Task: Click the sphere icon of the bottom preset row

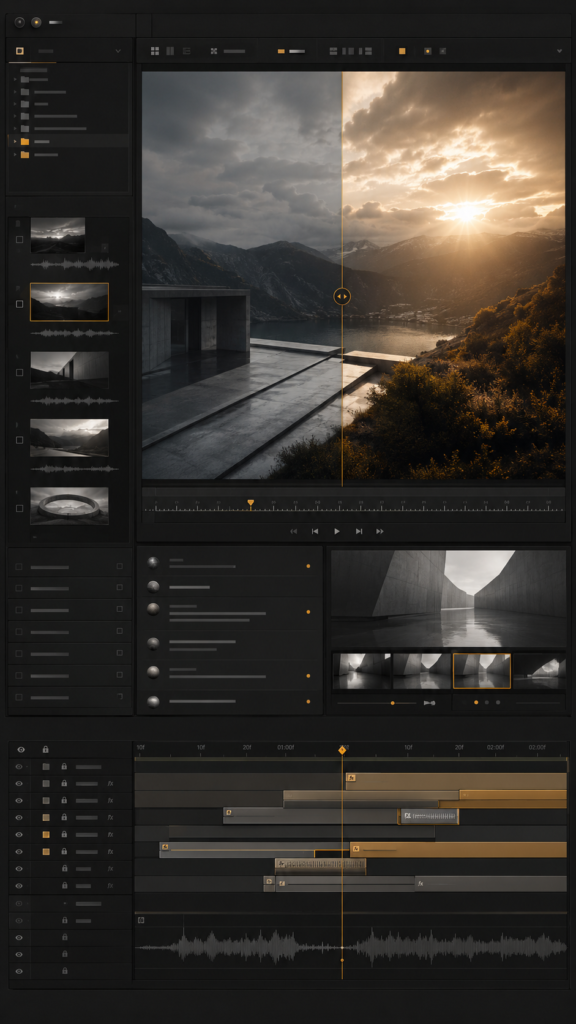Action: tap(153, 702)
